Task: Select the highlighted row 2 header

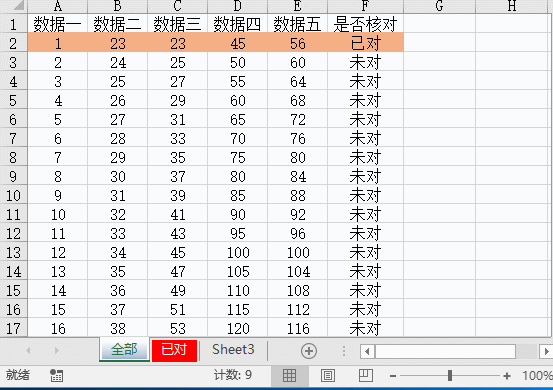Action: pyautogui.click(x=13, y=43)
